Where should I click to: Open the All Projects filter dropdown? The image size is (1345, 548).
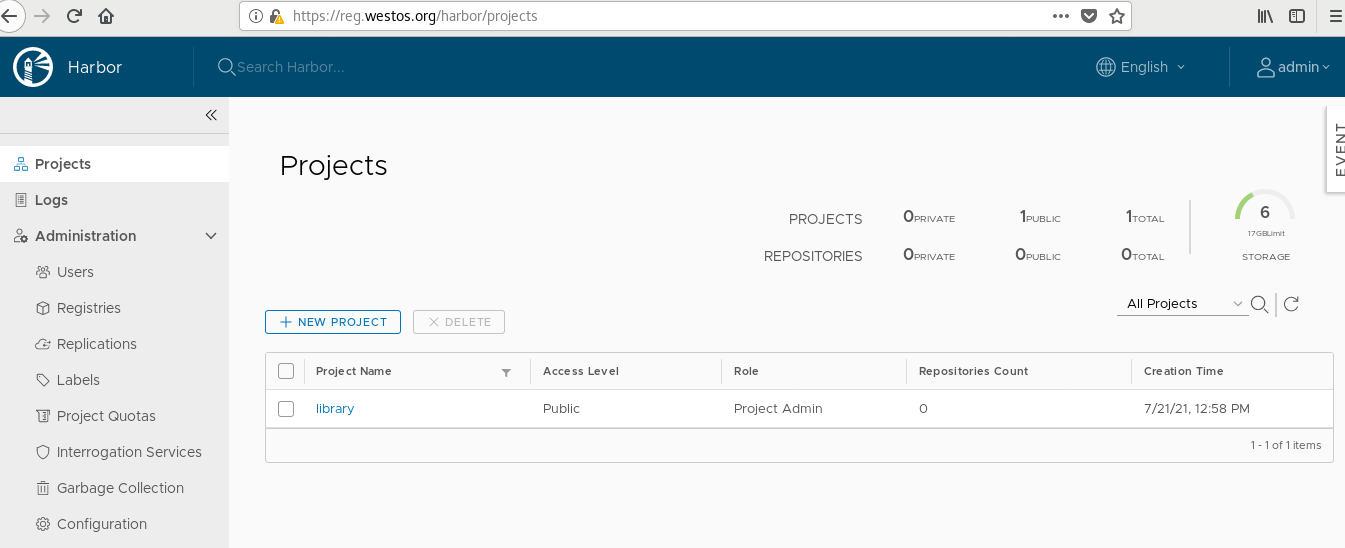pos(1183,304)
